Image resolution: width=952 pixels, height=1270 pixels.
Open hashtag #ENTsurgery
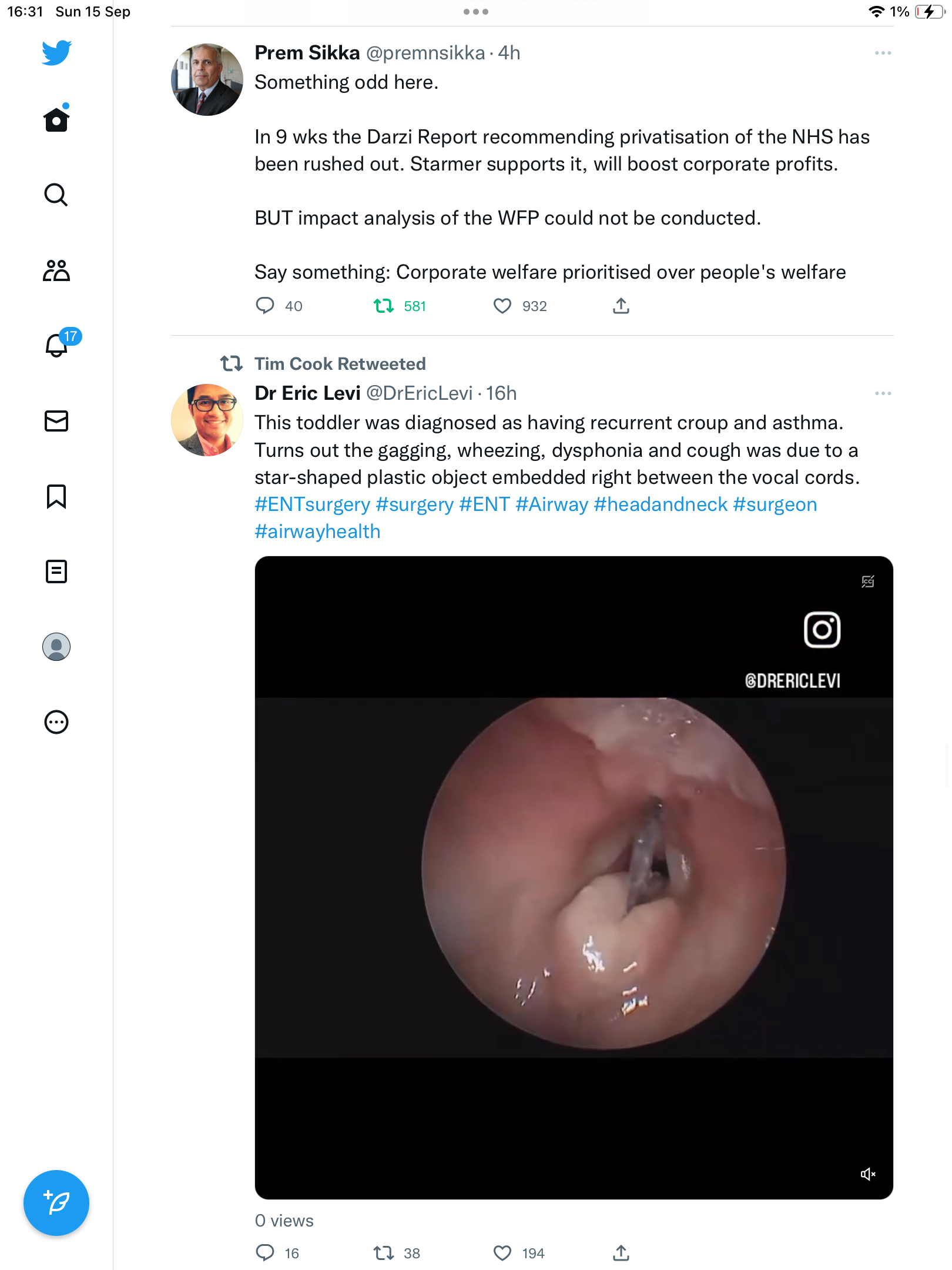click(x=313, y=504)
